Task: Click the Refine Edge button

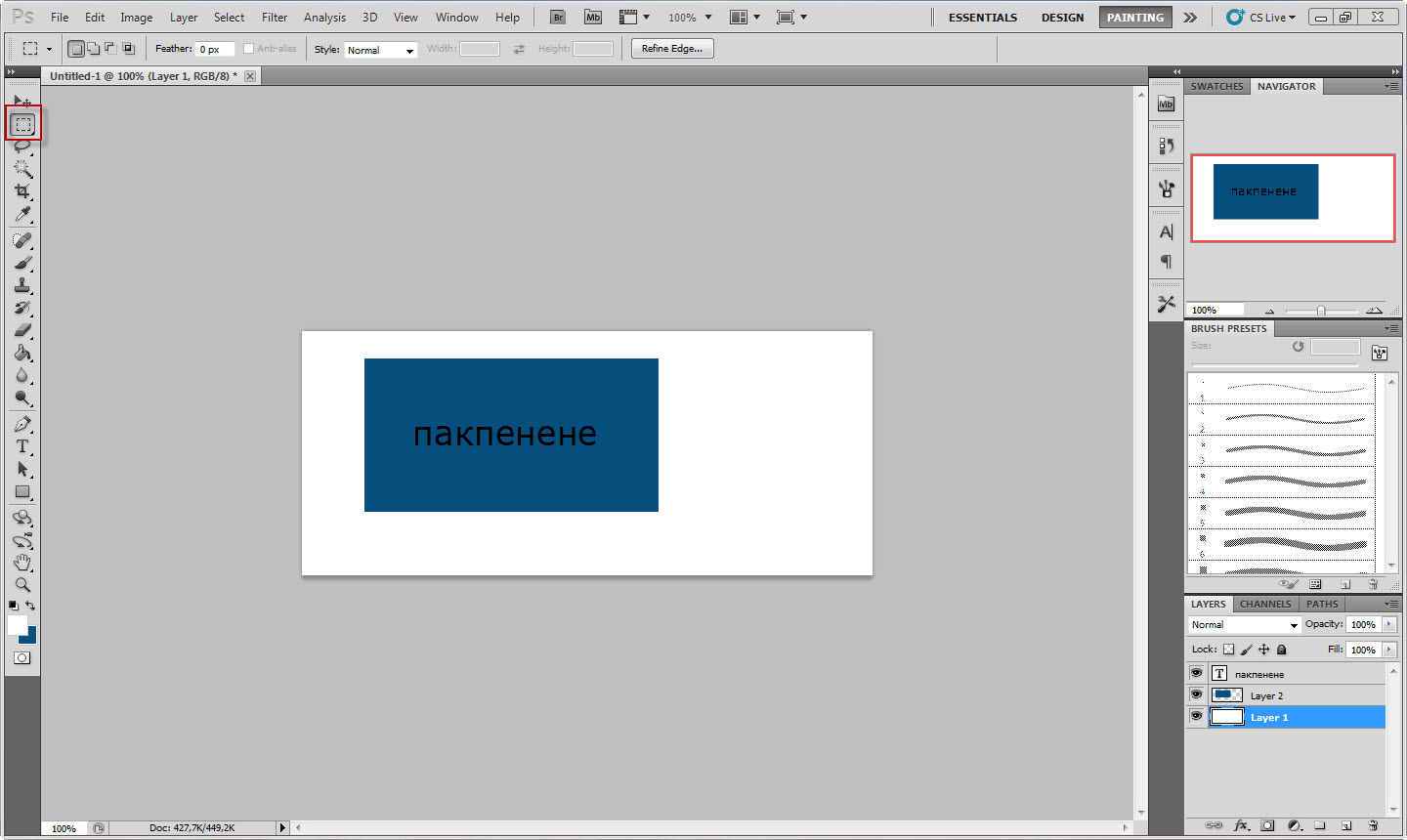Action: (x=672, y=49)
